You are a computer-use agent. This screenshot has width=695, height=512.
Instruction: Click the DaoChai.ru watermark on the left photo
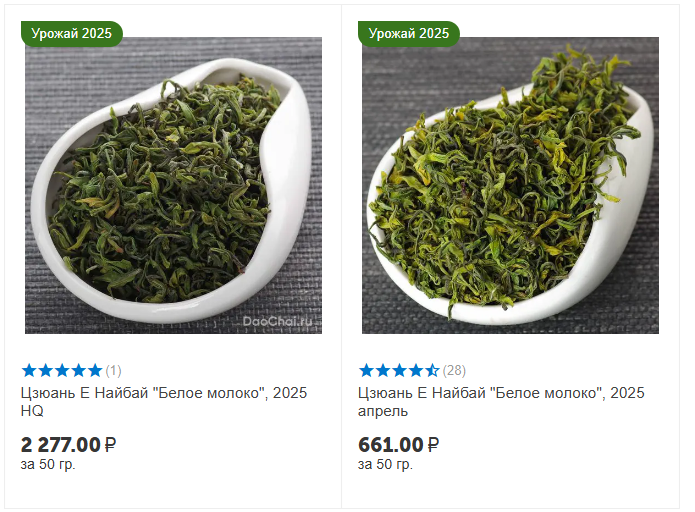click(278, 322)
